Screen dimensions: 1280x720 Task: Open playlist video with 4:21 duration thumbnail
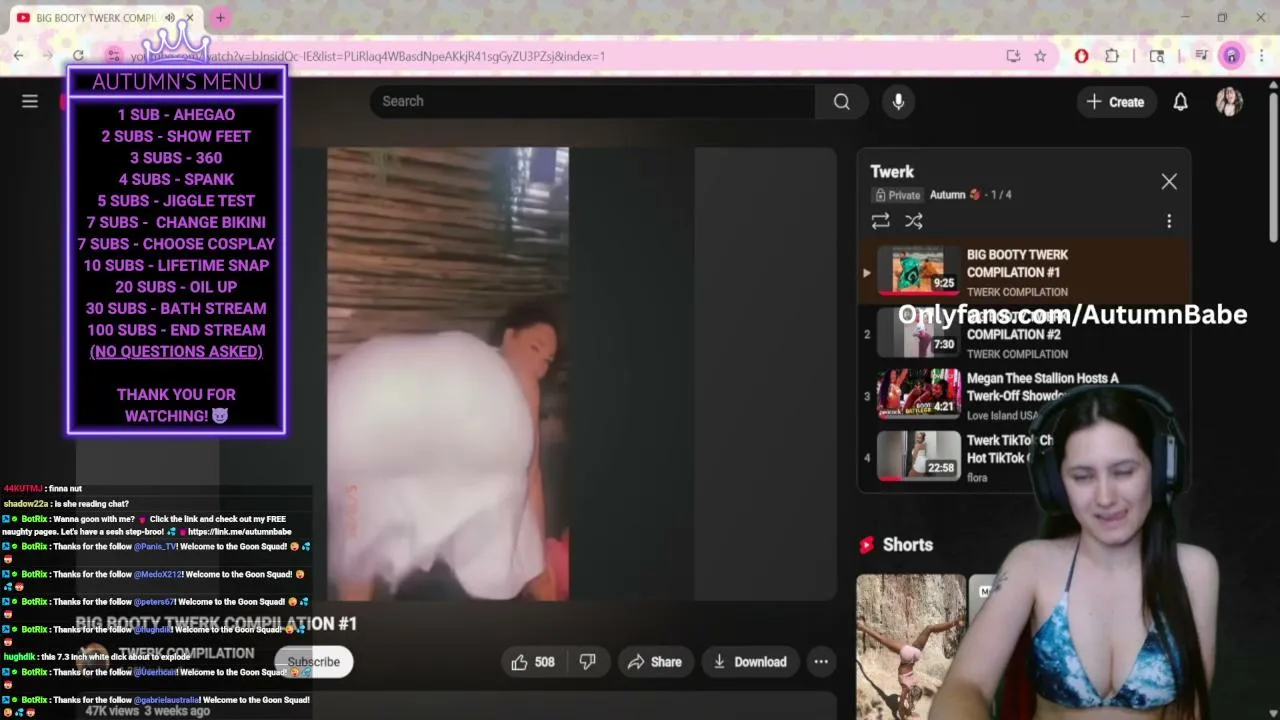(x=918, y=395)
